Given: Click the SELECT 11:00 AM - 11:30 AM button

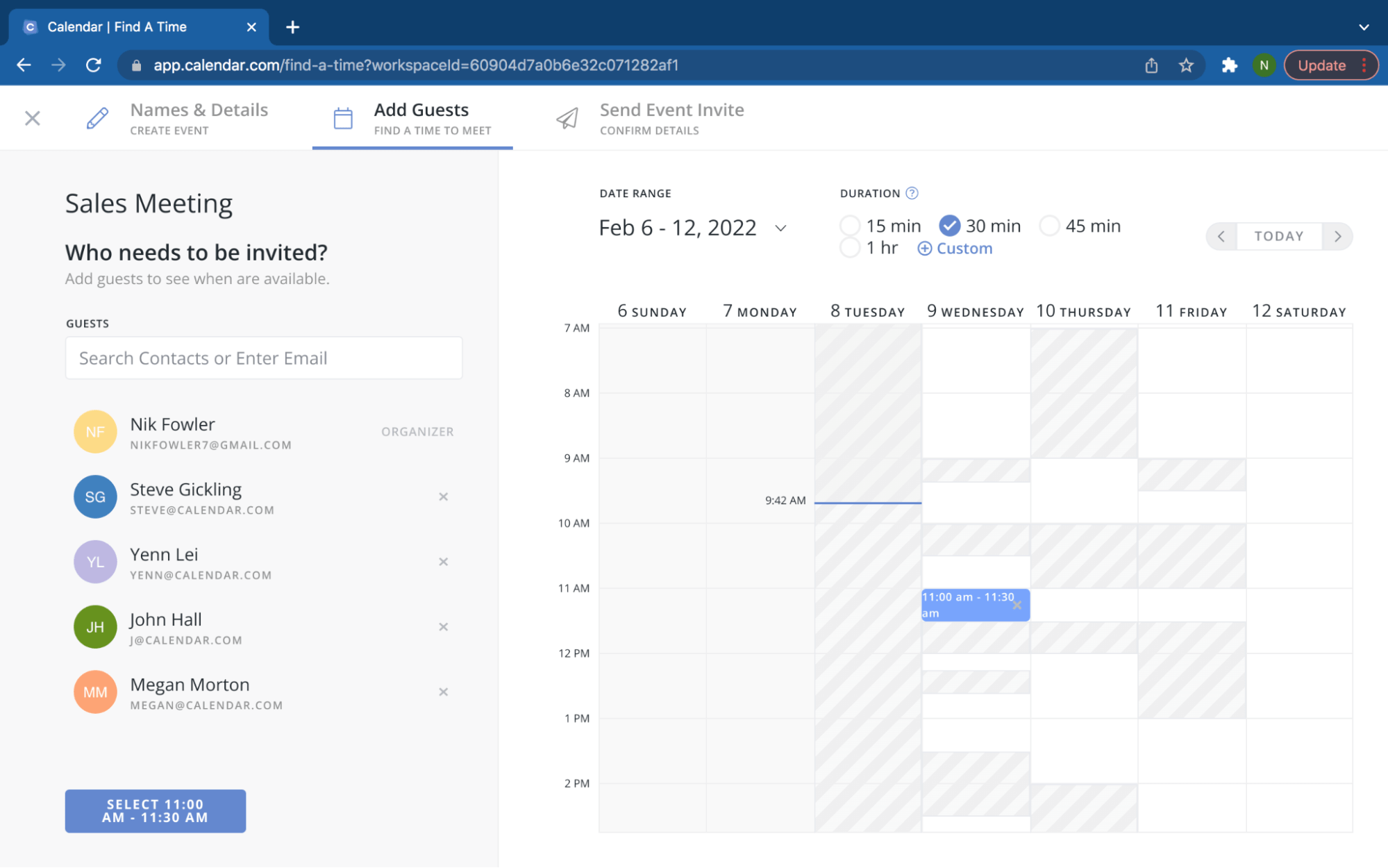Looking at the screenshot, I should (155, 810).
